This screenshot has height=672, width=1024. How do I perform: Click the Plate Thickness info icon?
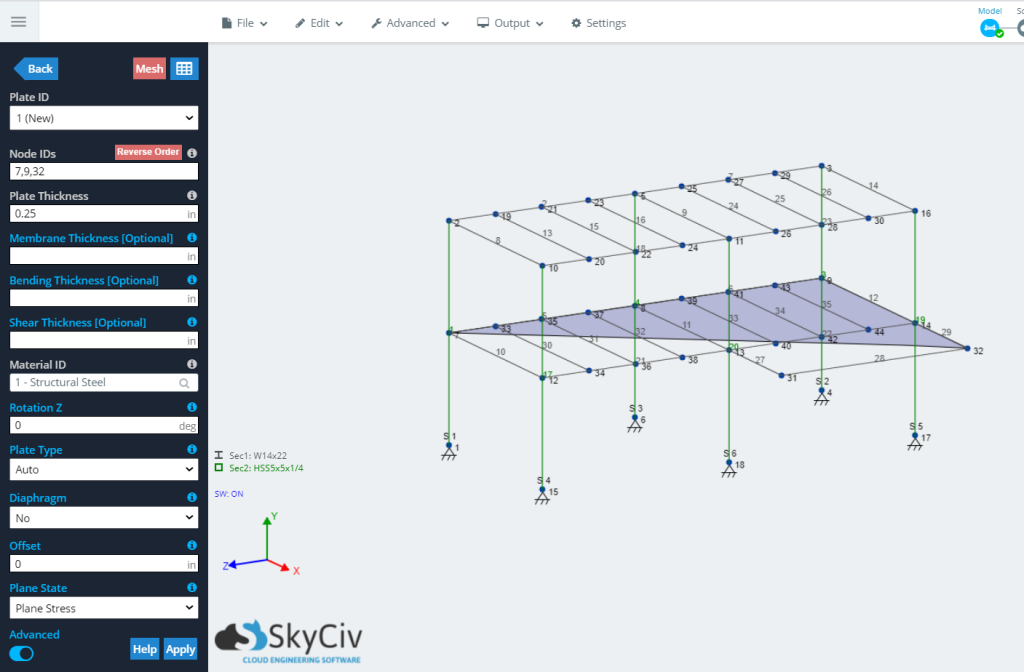(192, 195)
